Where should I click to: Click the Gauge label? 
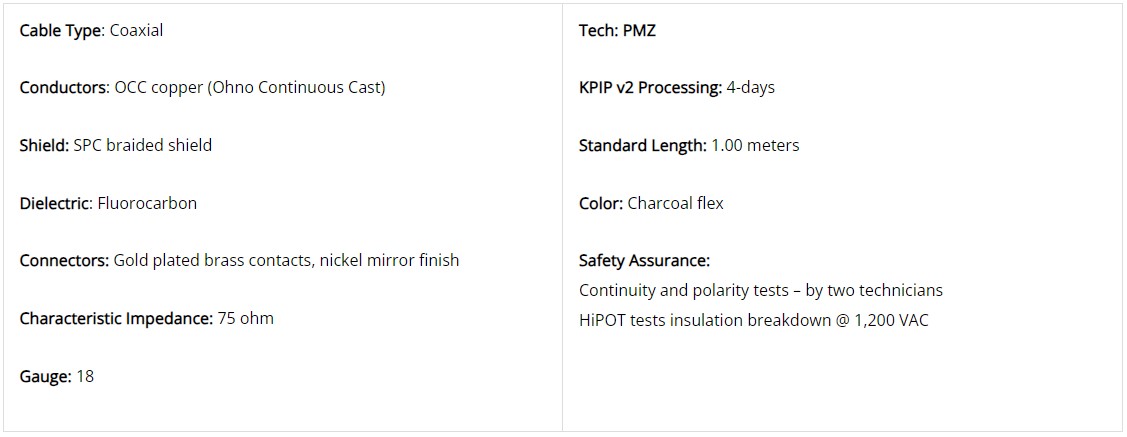(45, 376)
